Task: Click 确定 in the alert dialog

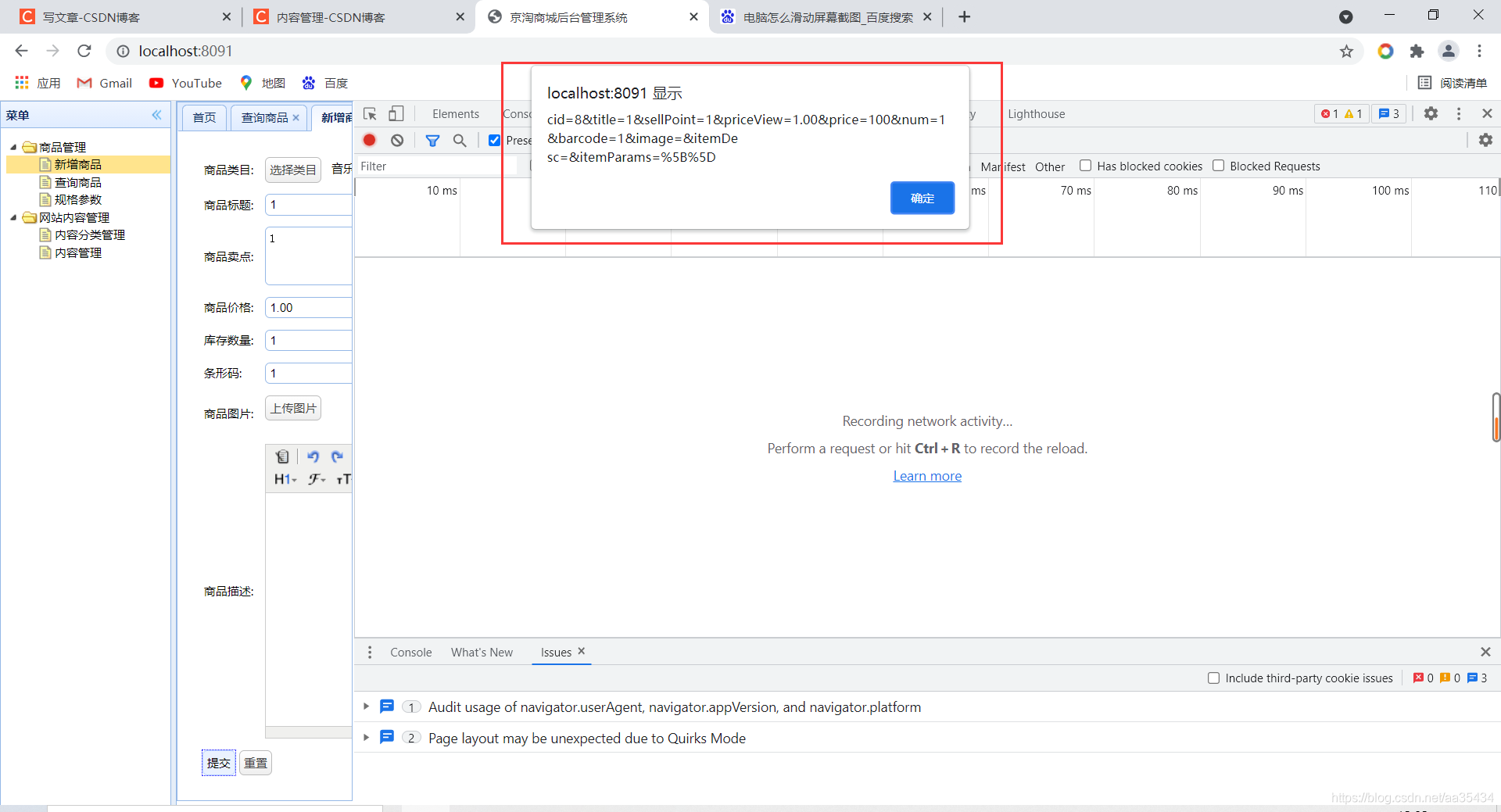Action: point(922,198)
